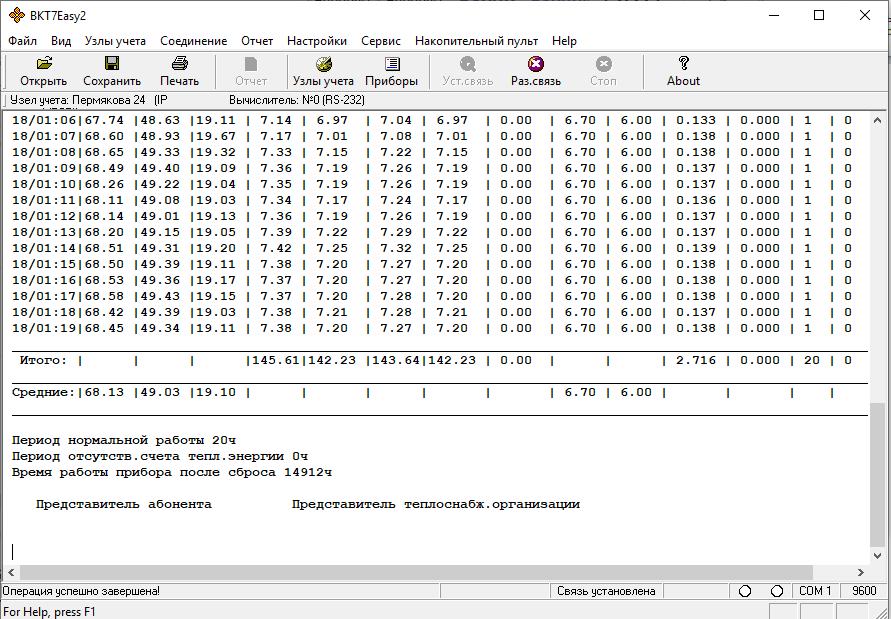Open a file with the Открыть icon

42,70
